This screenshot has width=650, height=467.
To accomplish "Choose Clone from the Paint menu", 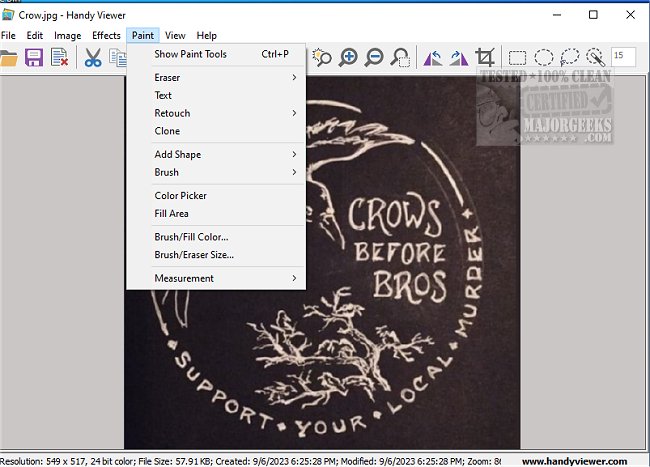I will tap(167, 131).
